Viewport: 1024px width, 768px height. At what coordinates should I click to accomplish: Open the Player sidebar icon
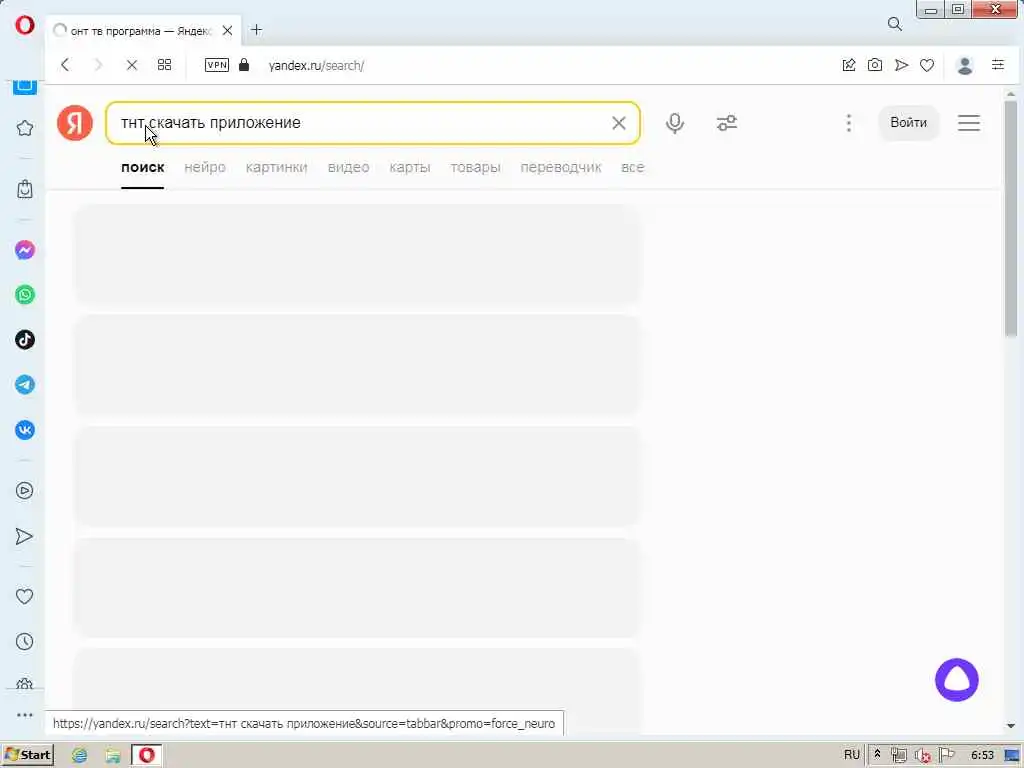(x=25, y=490)
